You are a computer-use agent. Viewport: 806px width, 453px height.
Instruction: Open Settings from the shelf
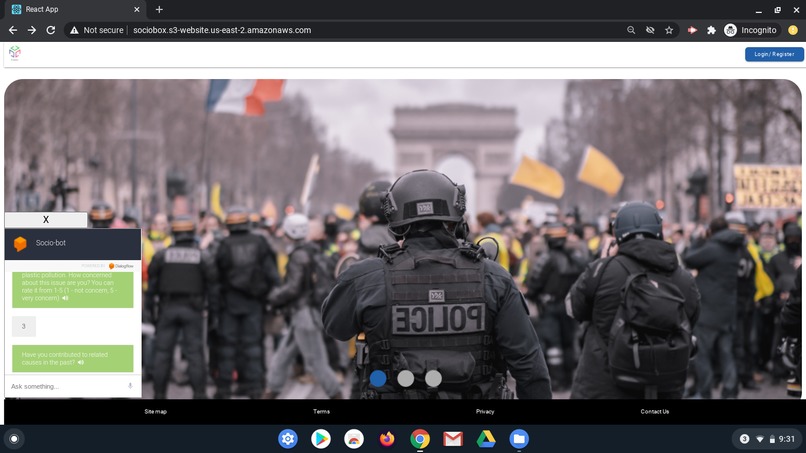point(288,439)
